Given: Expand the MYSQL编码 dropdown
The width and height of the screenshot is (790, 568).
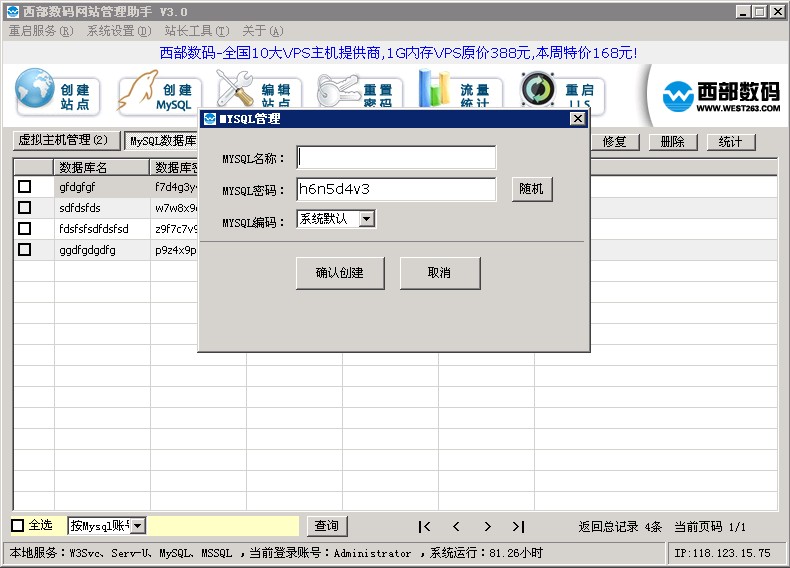Looking at the screenshot, I should 366,219.
